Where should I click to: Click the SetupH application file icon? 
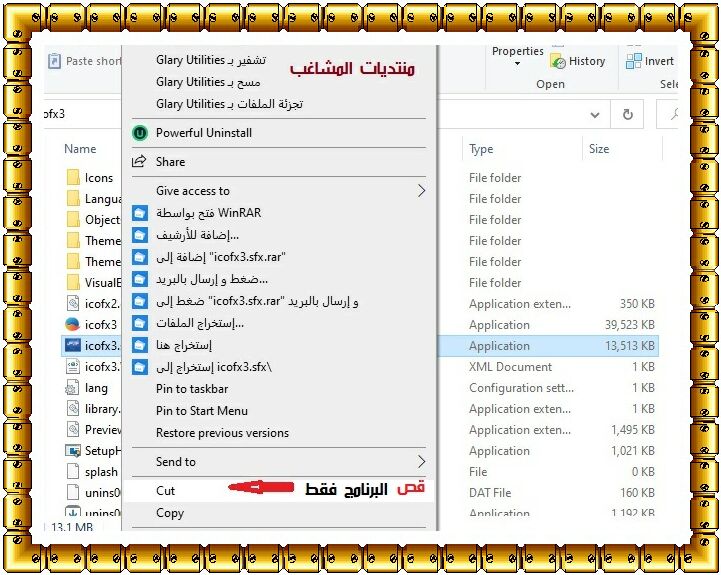[x=73, y=451]
